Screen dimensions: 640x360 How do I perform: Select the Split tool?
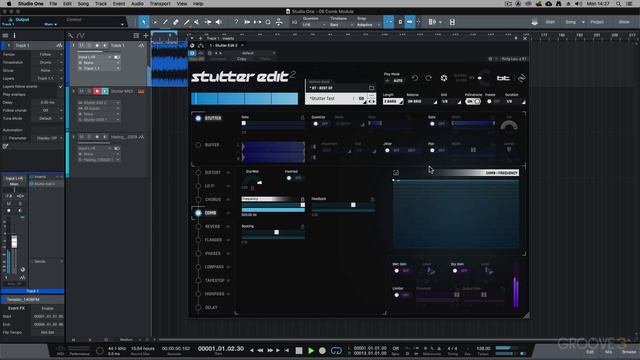(165, 22)
